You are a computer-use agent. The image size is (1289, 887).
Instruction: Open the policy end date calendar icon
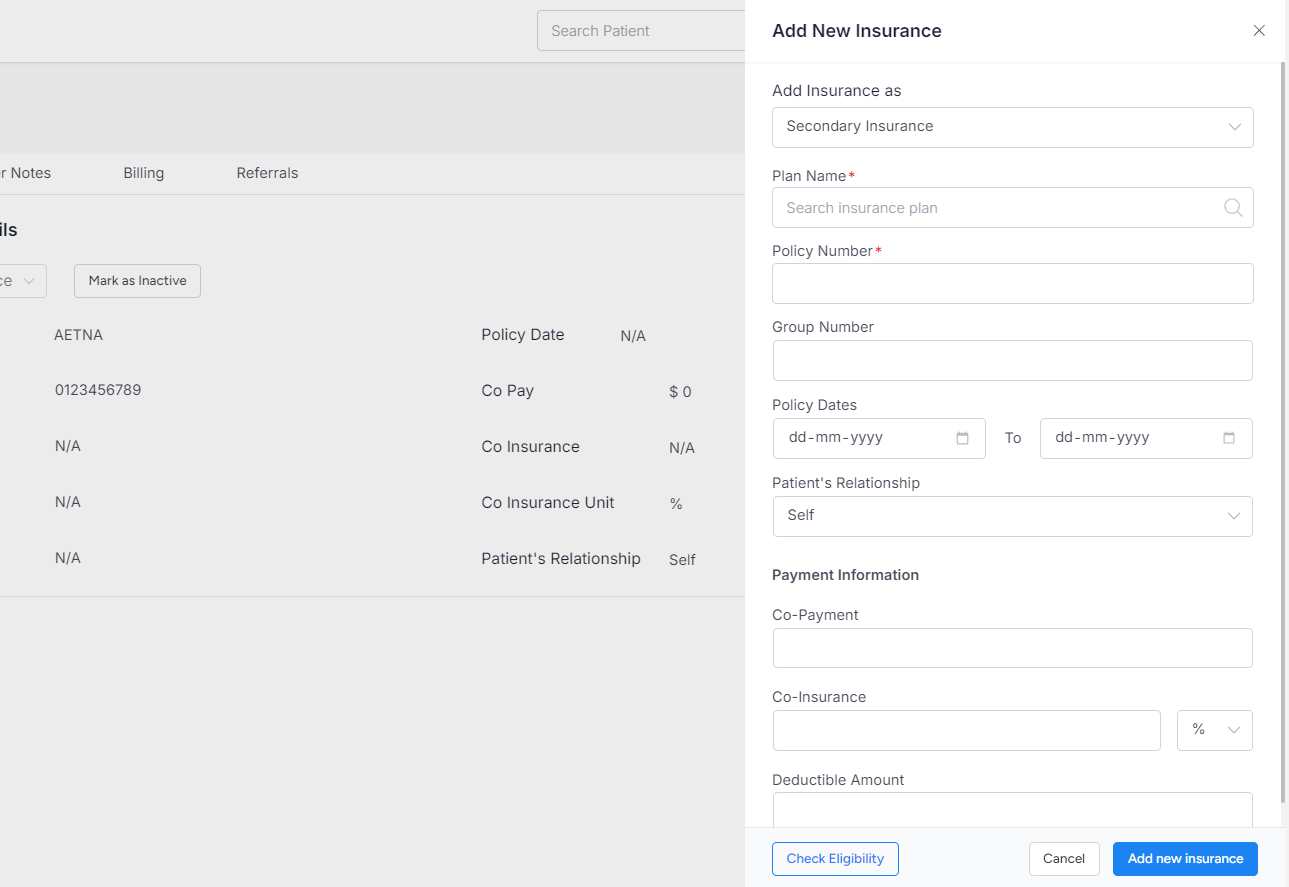click(1229, 438)
